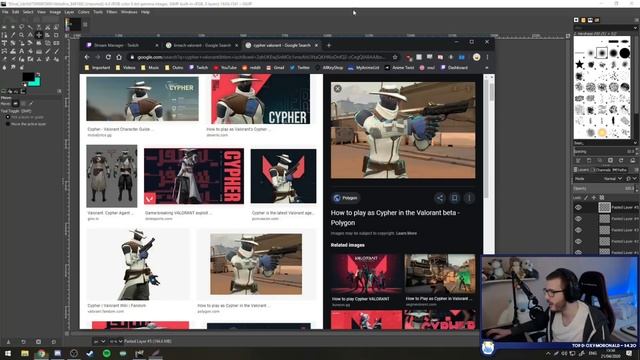Image resolution: width=640 pixels, height=360 pixels.
Task: Click the Windows Start button
Action: click(x=8, y=353)
